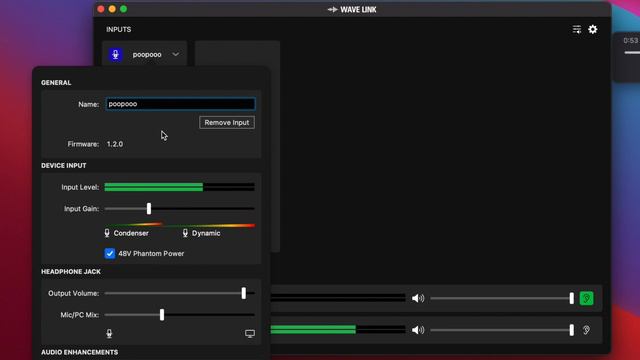Click the Input Level meter bar
This screenshot has height=360, width=640.
[x=180, y=187]
